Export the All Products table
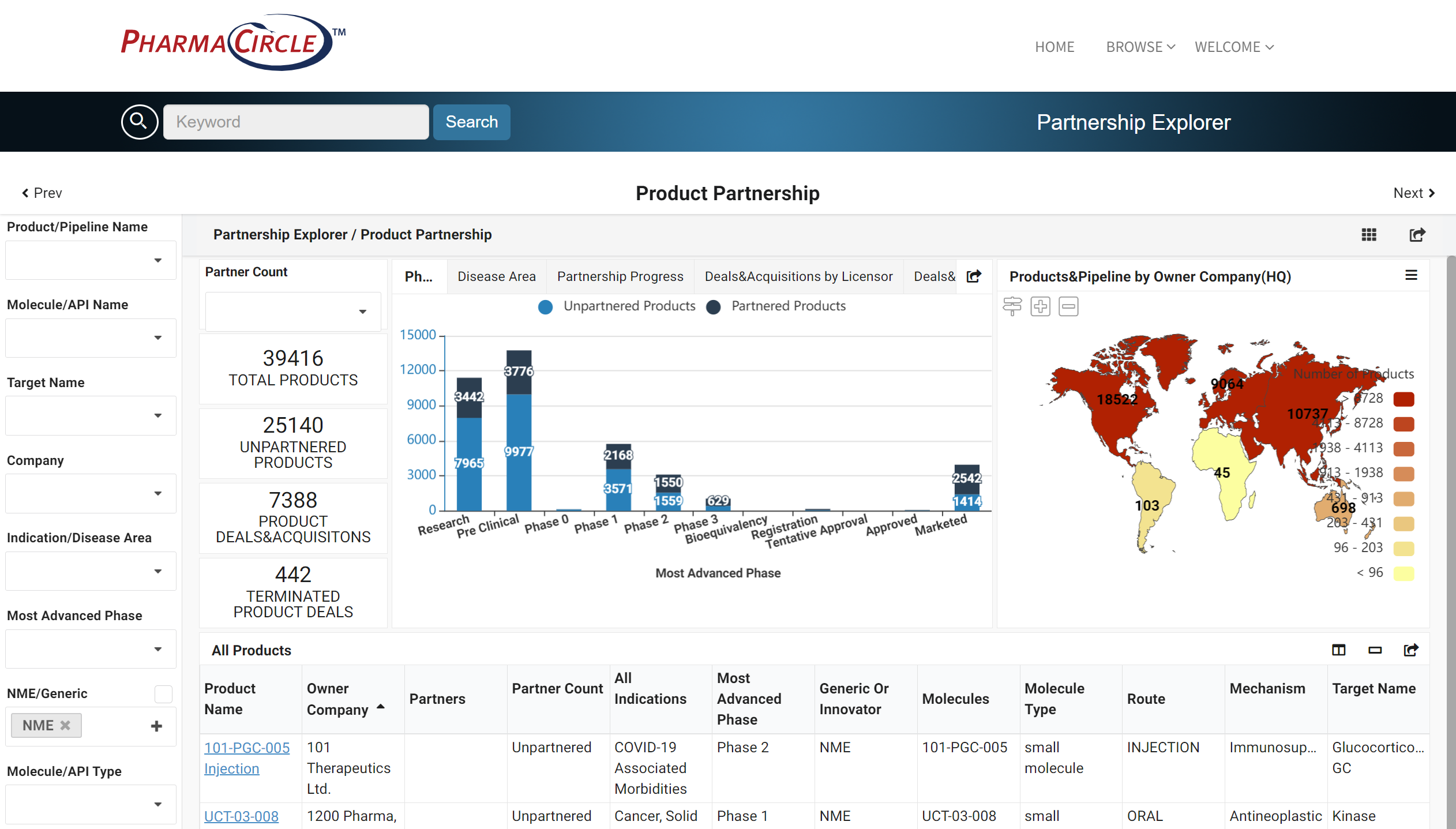 pos(1411,650)
